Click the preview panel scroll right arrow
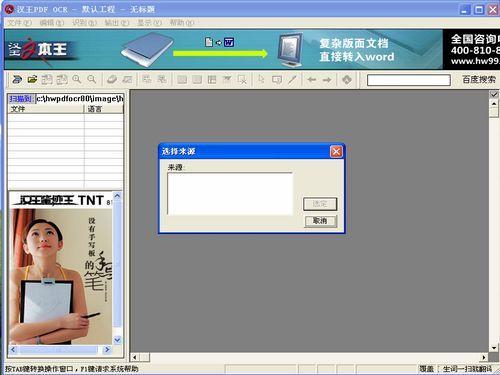This screenshot has width=500, height=375. [x=107, y=350]
